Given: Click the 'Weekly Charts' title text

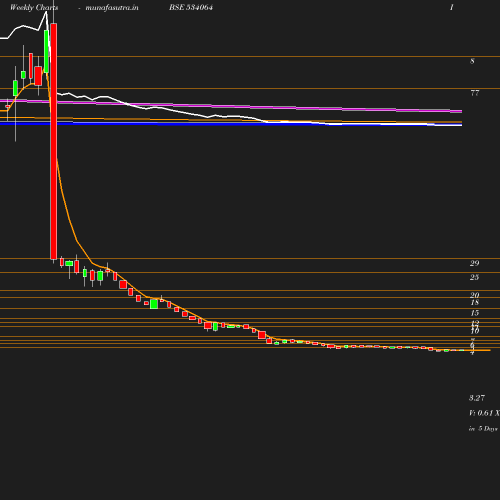Looking at the screenshot, I should 34,8.
